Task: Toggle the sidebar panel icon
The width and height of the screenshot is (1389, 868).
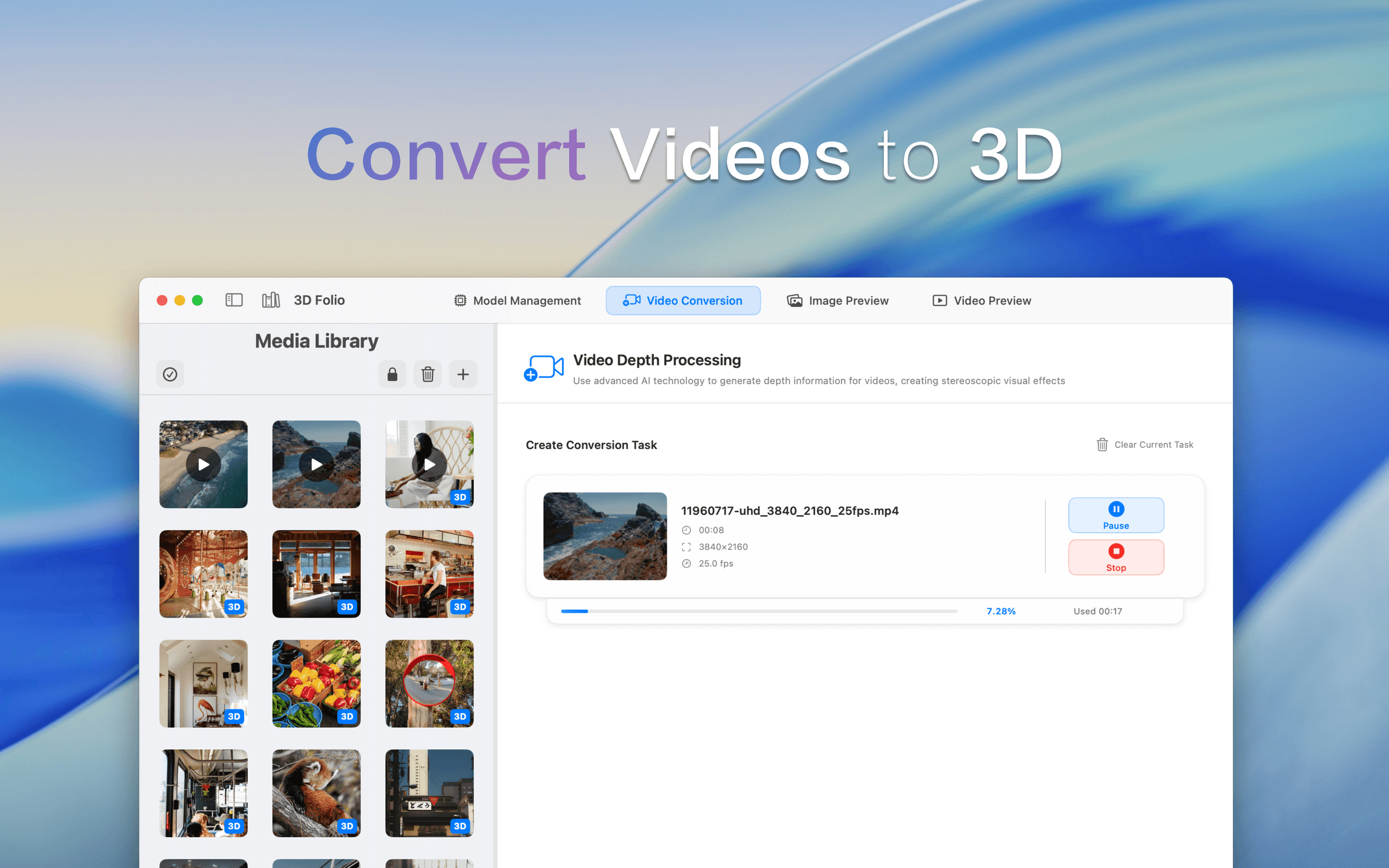Action: coord(234,300)
